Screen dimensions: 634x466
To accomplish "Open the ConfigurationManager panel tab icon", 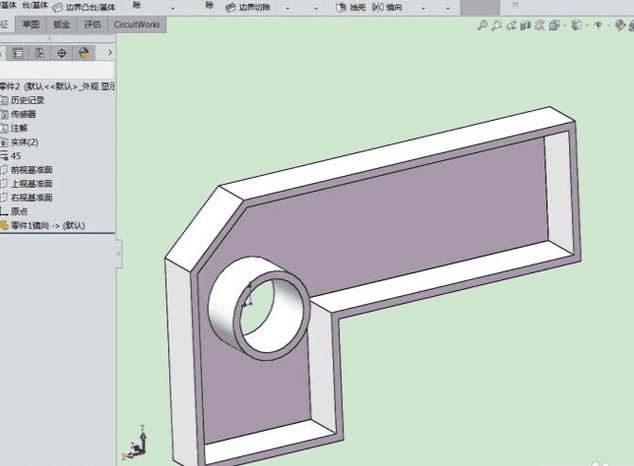I will pyautogui.click(x=40, y=53).
